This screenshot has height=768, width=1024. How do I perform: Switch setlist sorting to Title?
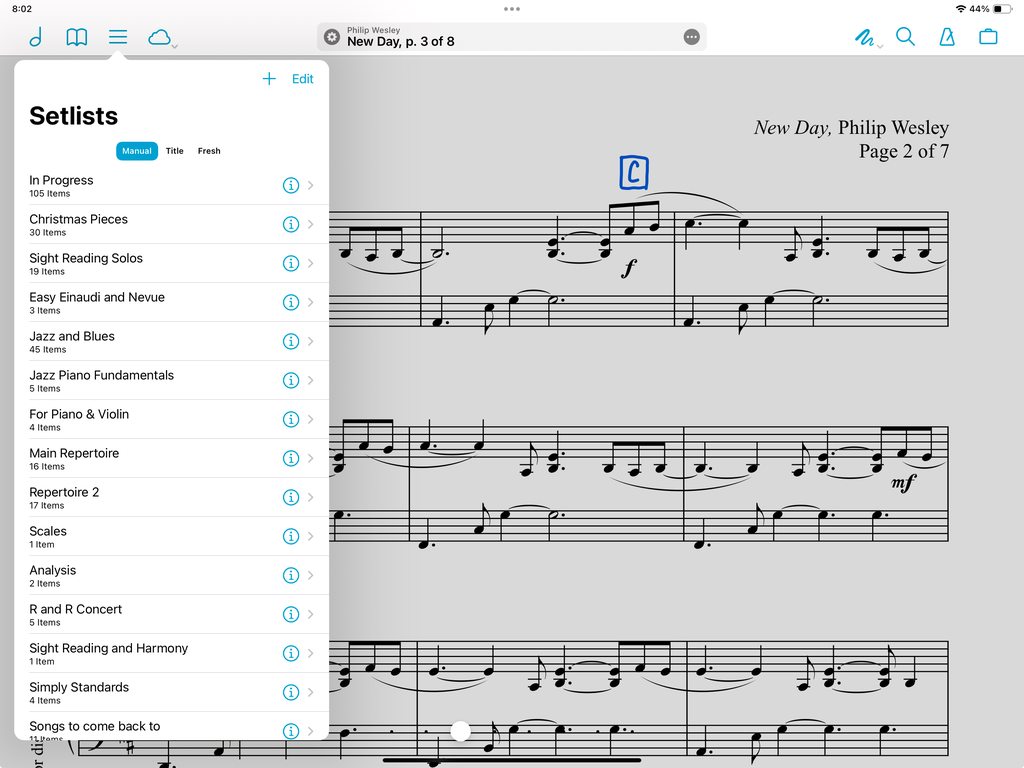tap(175, 151)
